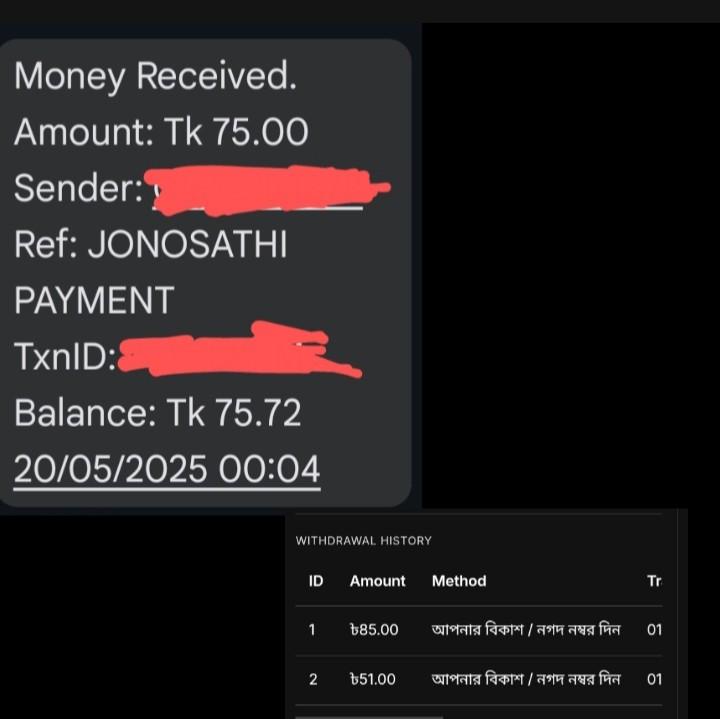Click the WITHDRAWAL HISTORY heading
Viewport: 720px width, 719px height.
tap(363, 540)
